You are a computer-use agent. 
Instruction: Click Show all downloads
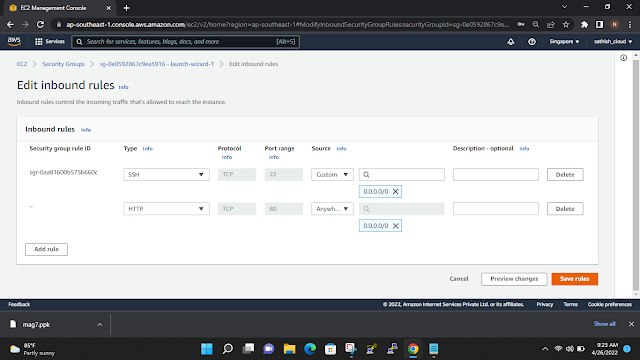coord(604,324)
